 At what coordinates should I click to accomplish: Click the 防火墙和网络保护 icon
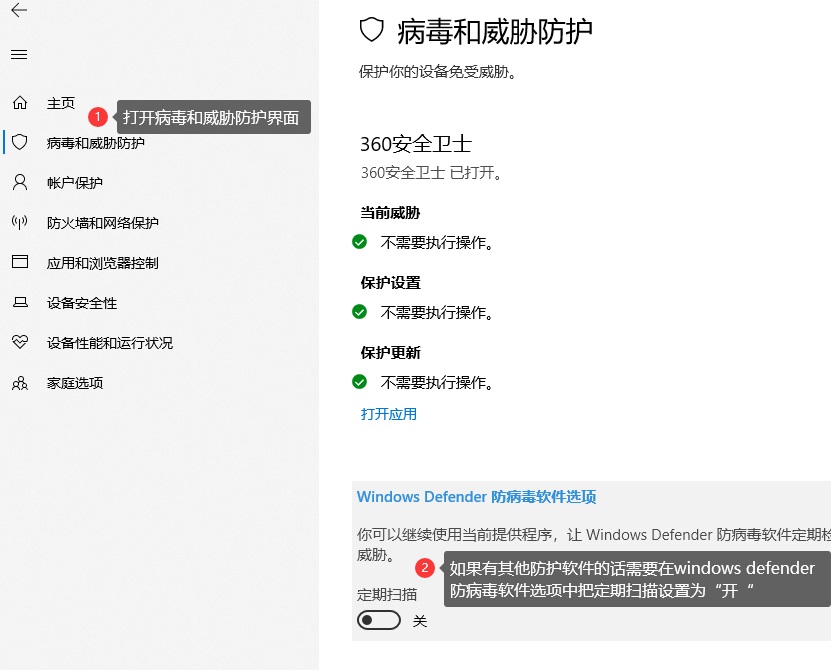pyautogui.click(x=19, y=222)
